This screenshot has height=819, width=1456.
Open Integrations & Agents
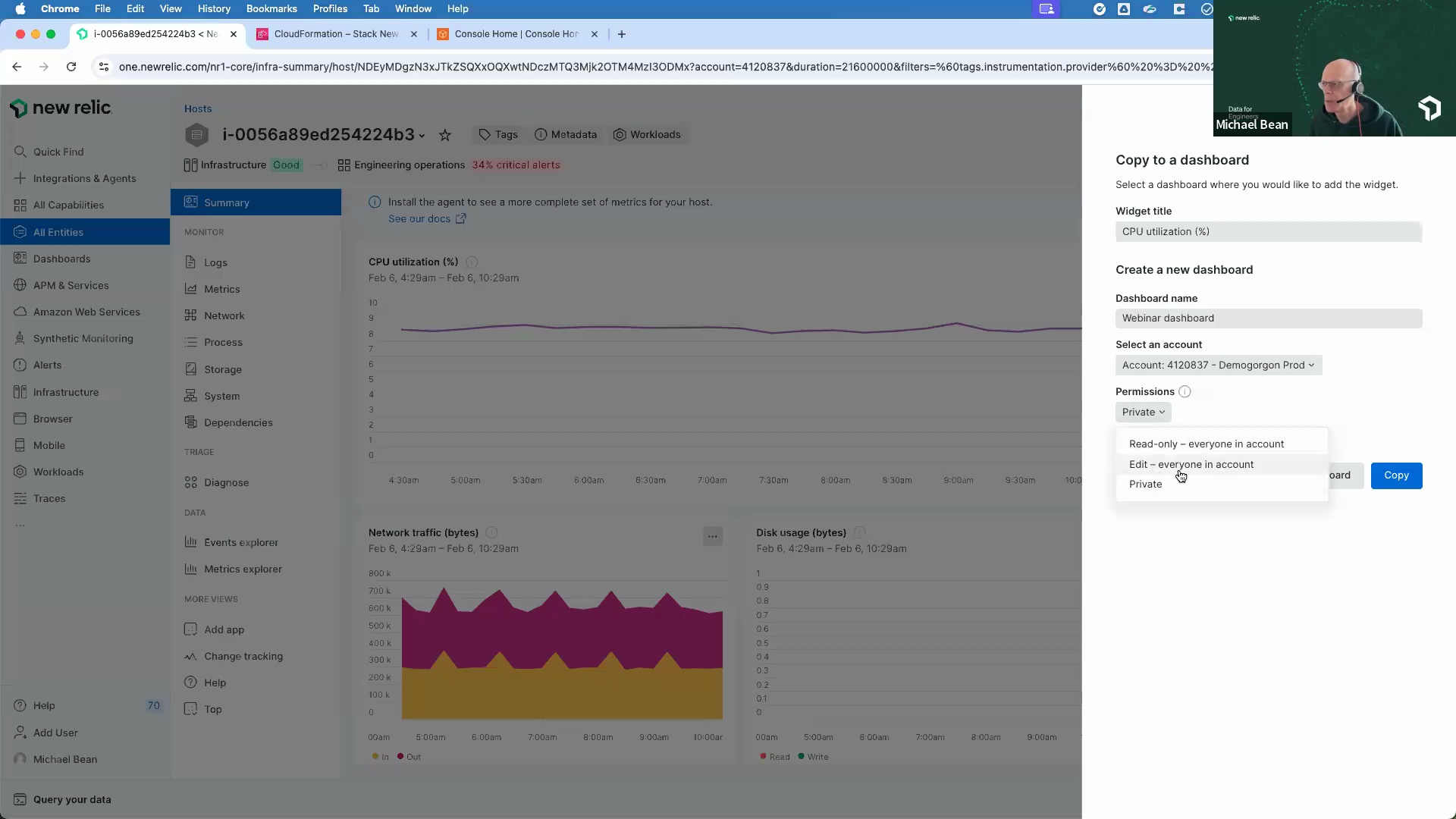point(74,178)
